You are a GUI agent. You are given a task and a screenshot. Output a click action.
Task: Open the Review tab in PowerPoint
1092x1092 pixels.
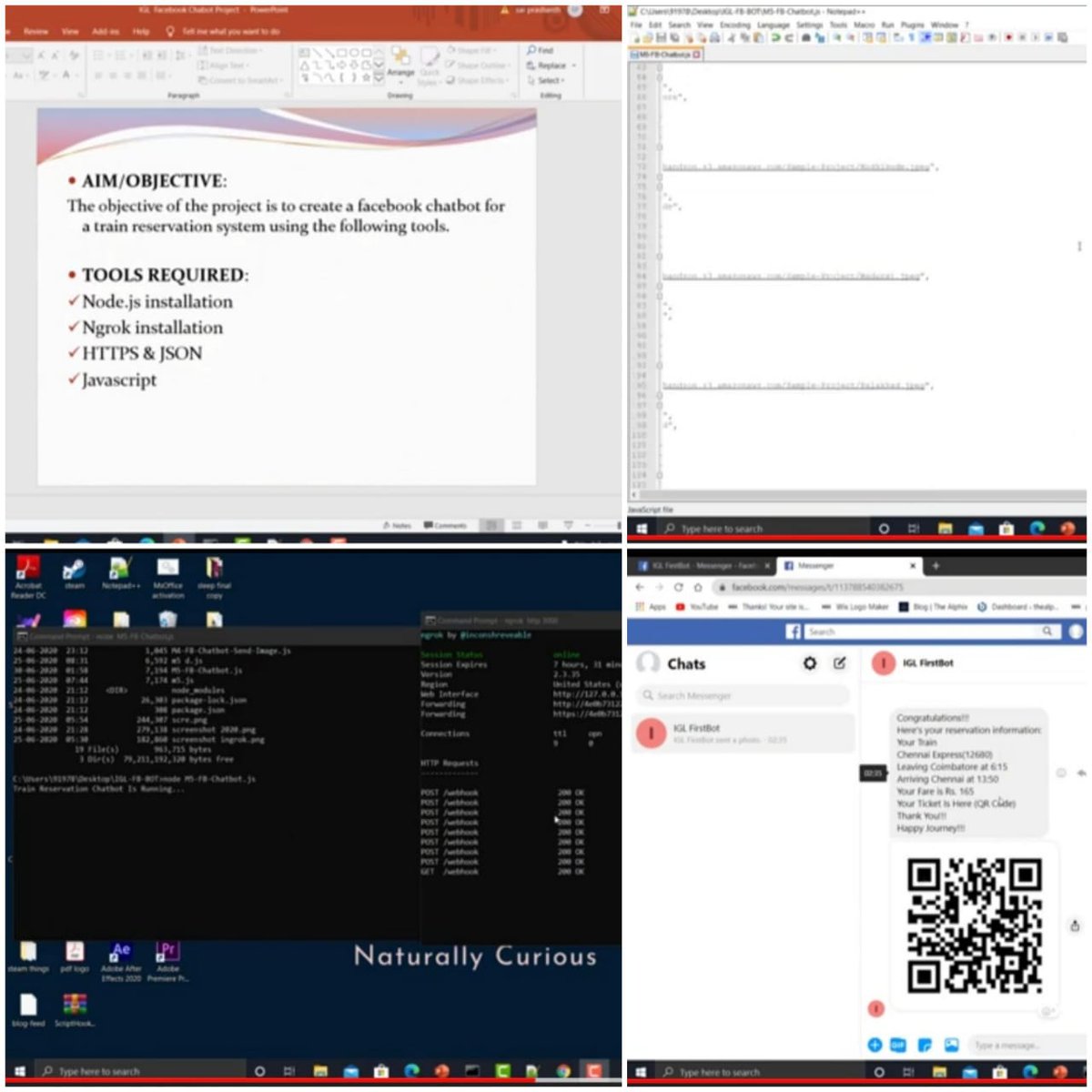pos(35,32)
